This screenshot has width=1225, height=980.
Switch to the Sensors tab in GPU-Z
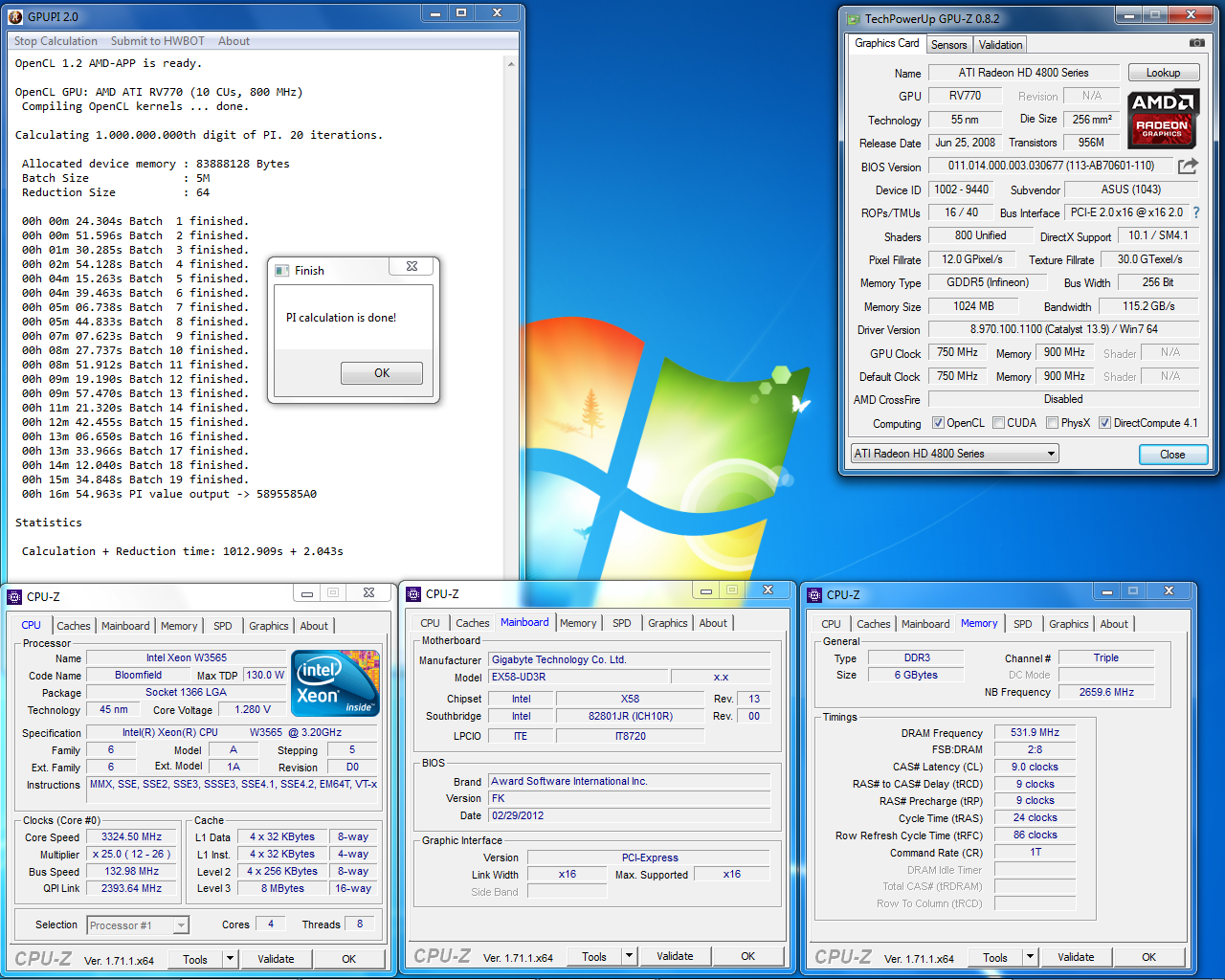click(948, 45)
